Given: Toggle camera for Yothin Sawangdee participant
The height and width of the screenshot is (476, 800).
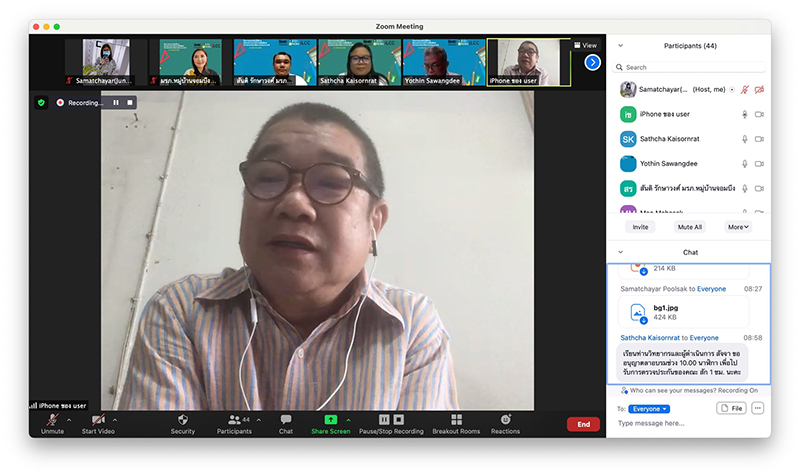Looking at the screenshot, I should (759, 164).
